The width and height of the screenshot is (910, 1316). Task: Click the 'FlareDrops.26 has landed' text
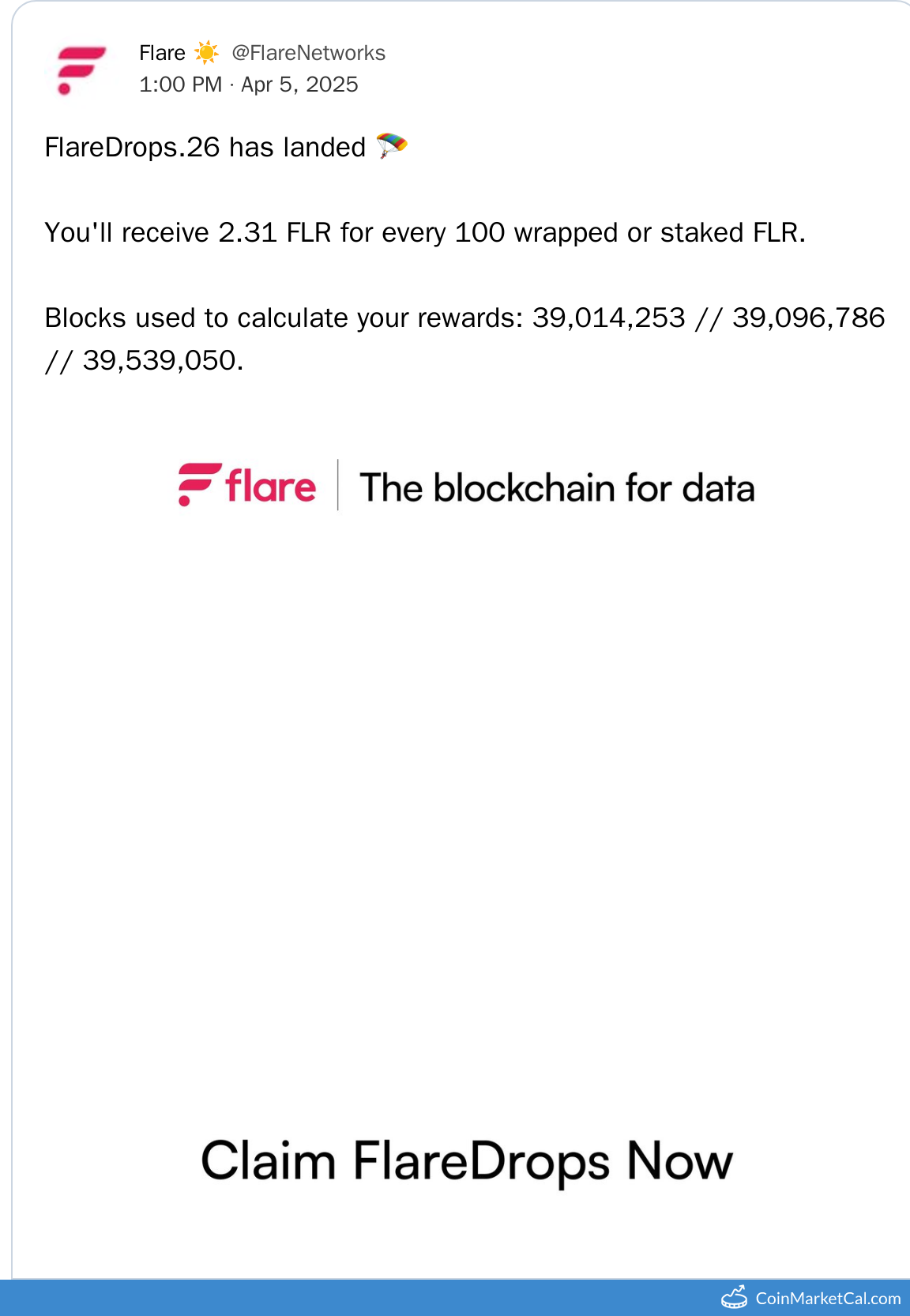pos(205,148)
